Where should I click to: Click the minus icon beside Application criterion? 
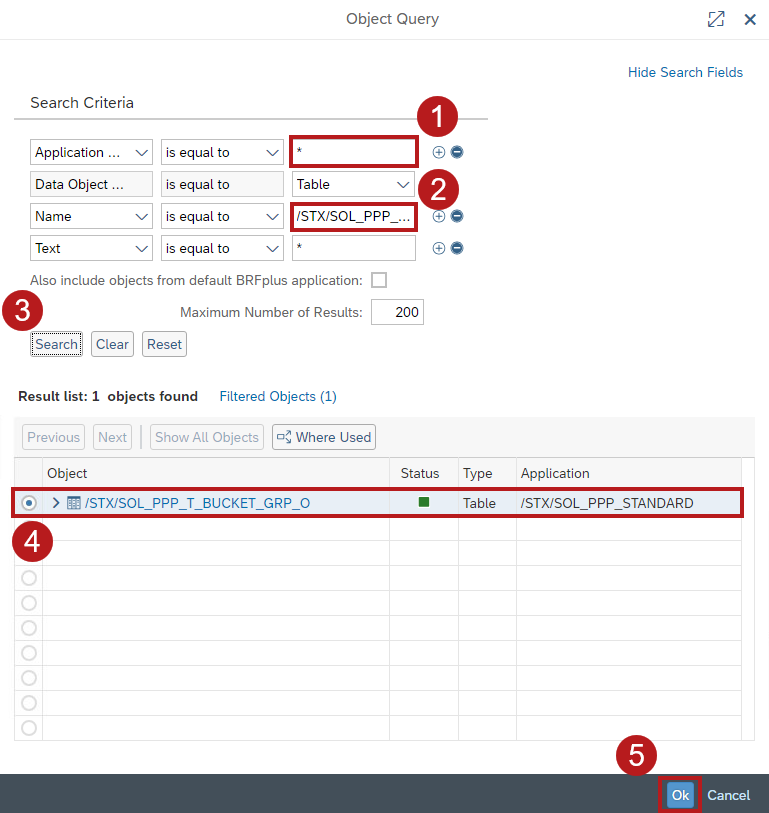[457, 152]
